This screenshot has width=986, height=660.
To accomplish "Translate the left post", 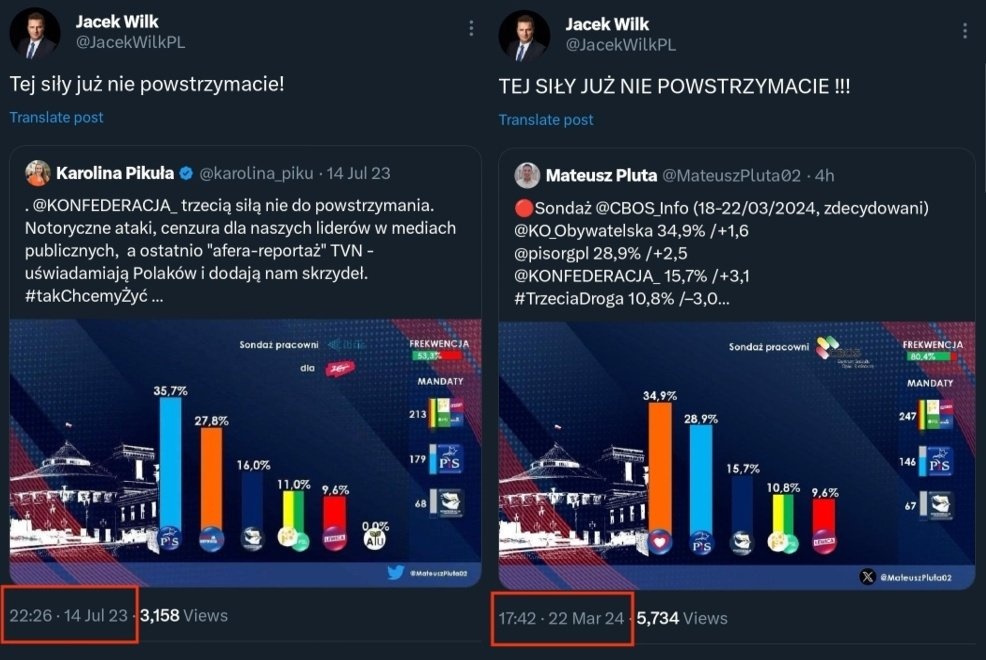I will tap(56, 117).
